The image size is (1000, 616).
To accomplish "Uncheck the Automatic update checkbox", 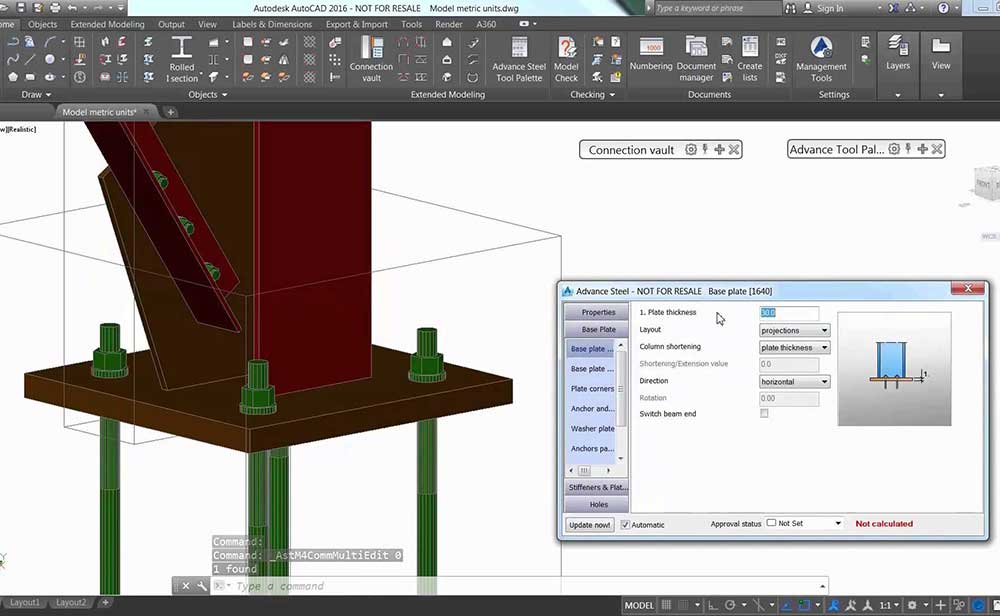I will pos(626,524).
